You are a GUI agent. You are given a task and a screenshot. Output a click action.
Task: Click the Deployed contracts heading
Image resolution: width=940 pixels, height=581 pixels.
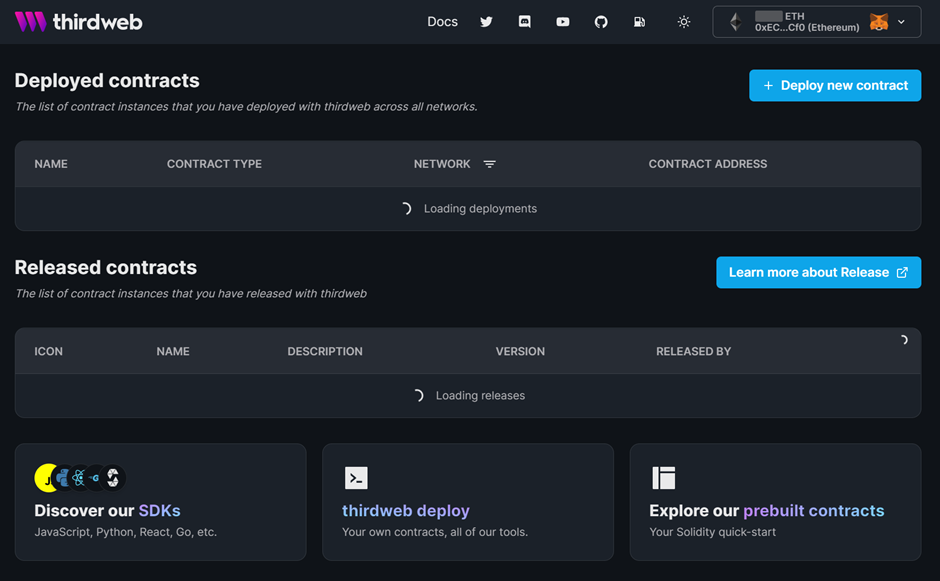[x=107, y=80]
